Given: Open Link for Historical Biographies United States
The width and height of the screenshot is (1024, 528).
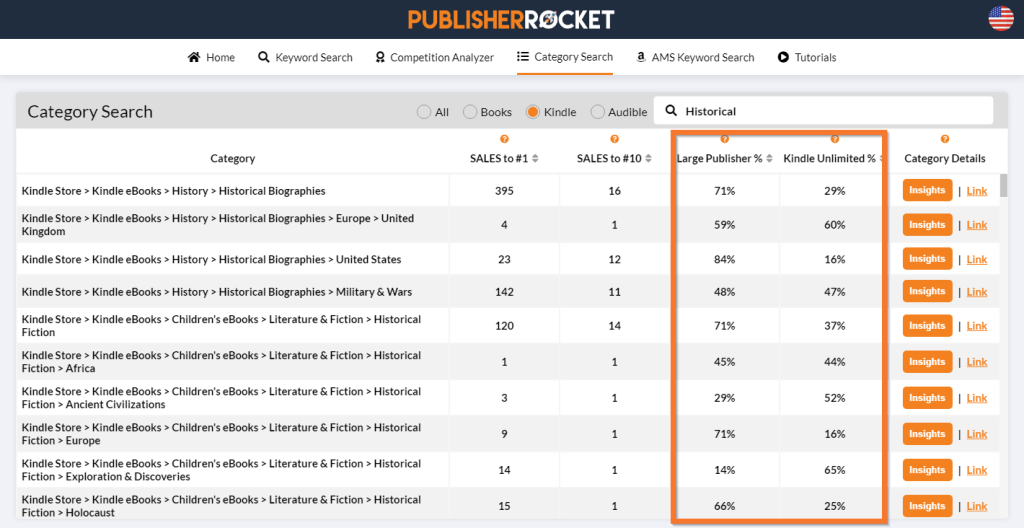Looking at the screenshot, I should (976, 260).
